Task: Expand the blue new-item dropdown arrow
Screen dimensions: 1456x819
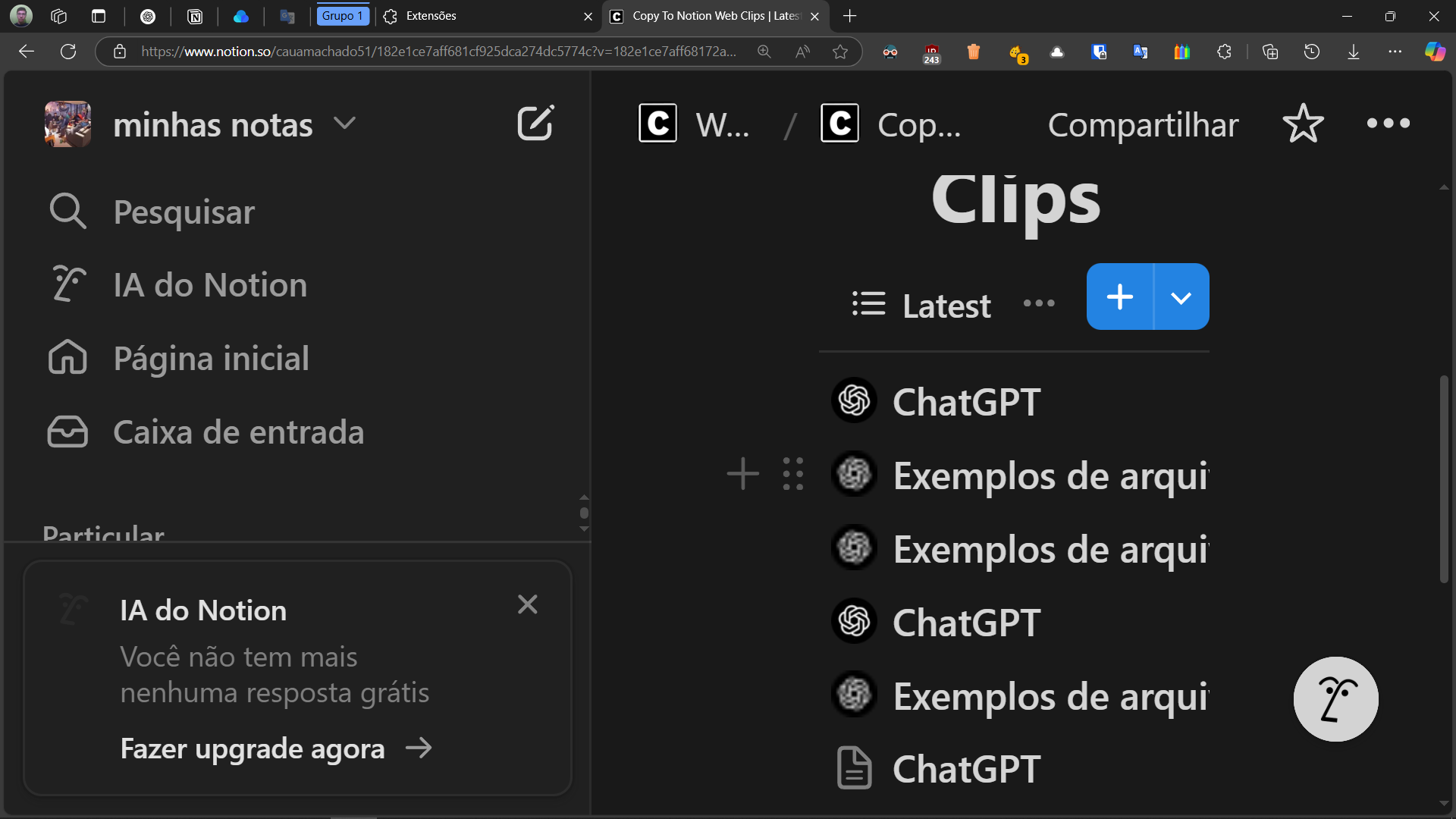Action: [x=1181, y=297]
